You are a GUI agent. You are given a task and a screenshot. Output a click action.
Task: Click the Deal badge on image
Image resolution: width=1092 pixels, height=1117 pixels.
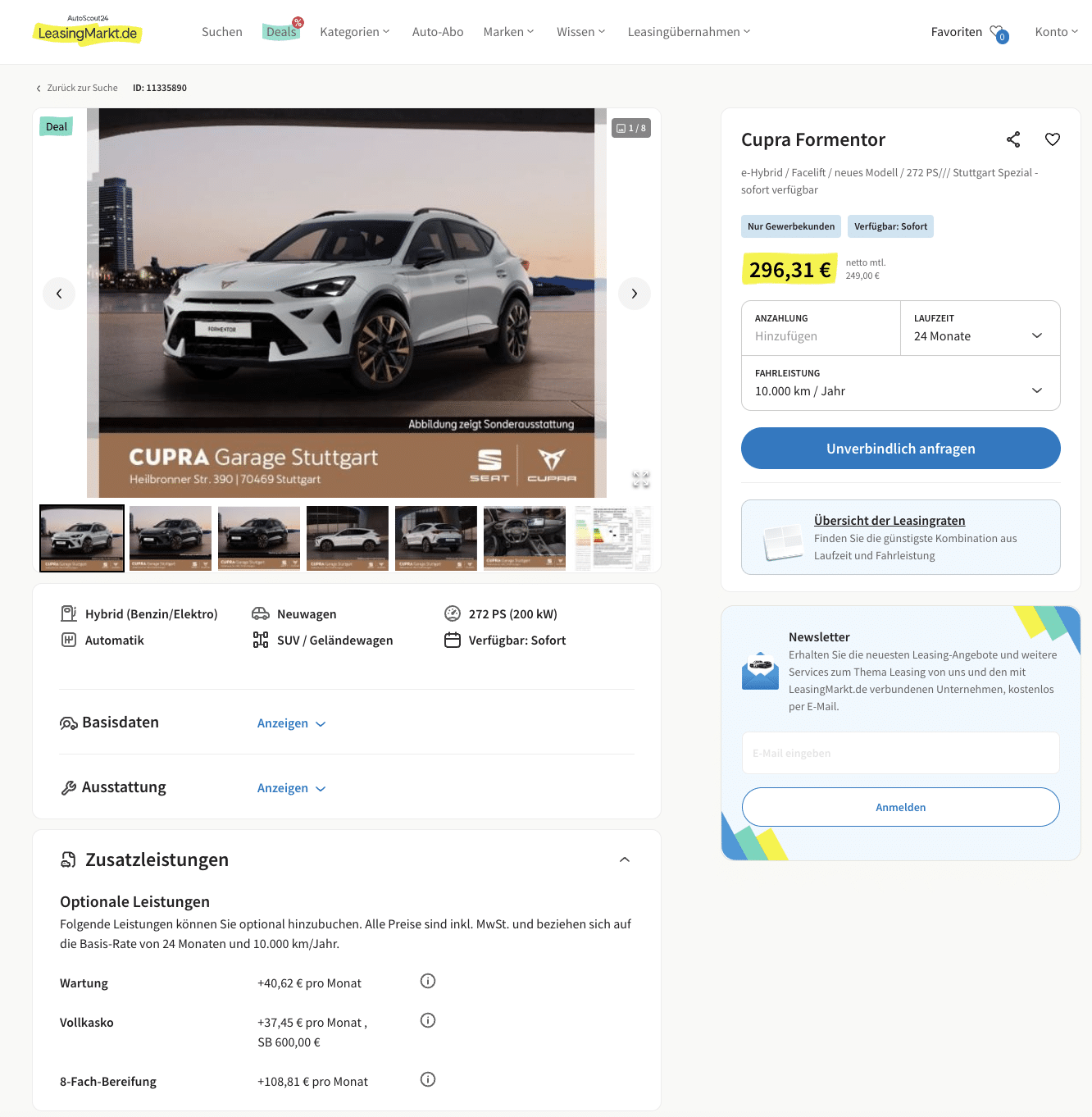pos(57,126)
